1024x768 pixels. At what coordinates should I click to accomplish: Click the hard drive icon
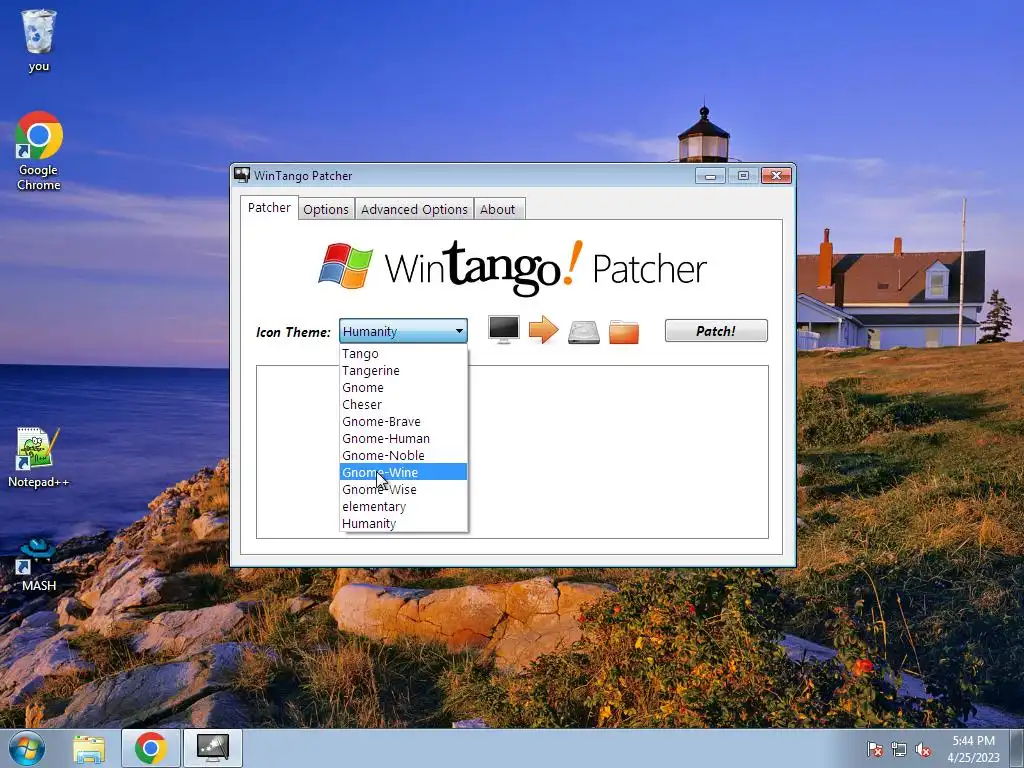584,331
